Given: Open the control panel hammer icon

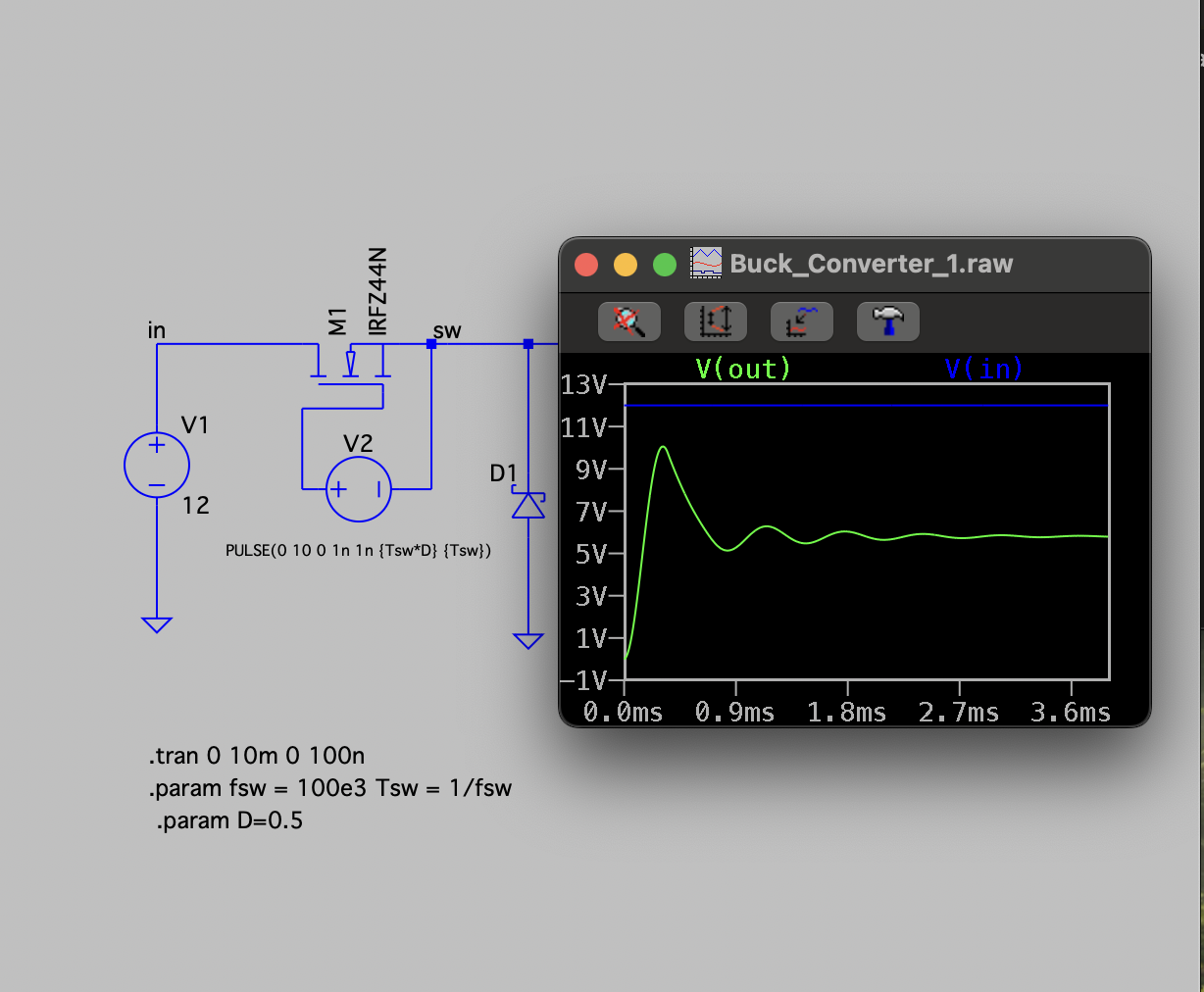Looking at the screenshot, I should click(x=886, y=321).
